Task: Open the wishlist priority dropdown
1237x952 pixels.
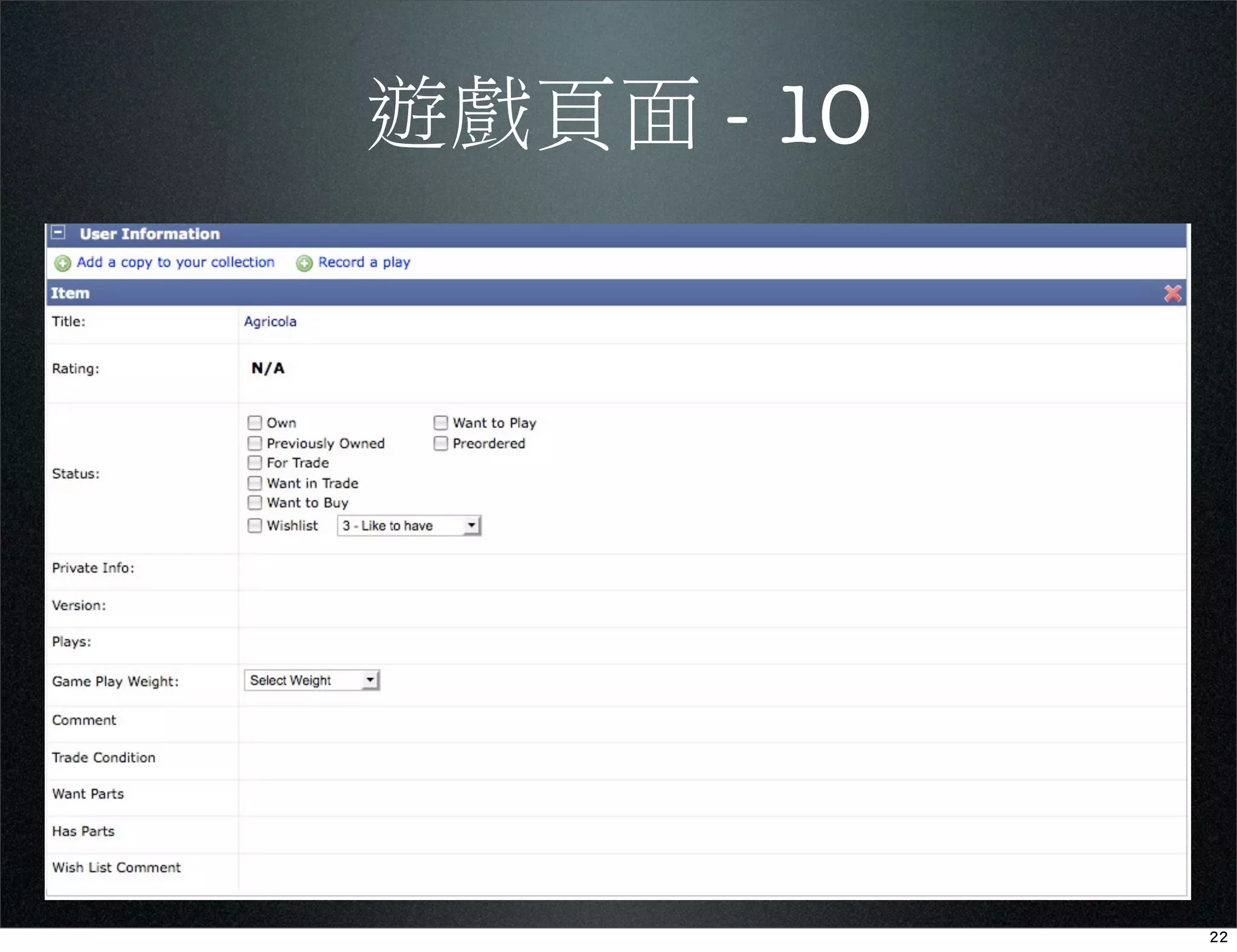Action: 409,526
